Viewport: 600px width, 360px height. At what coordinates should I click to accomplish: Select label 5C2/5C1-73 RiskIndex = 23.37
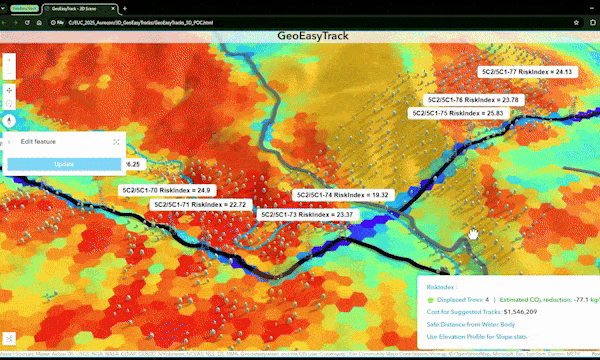pos(307,215)
